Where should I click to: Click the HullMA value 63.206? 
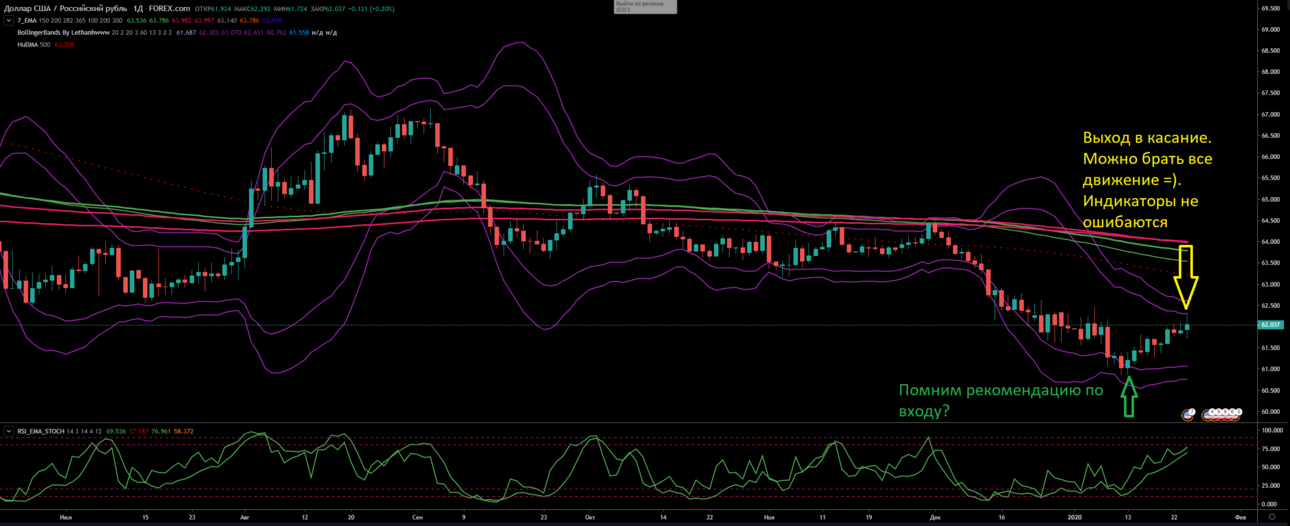pyautogui.click(x=65, y=45)
